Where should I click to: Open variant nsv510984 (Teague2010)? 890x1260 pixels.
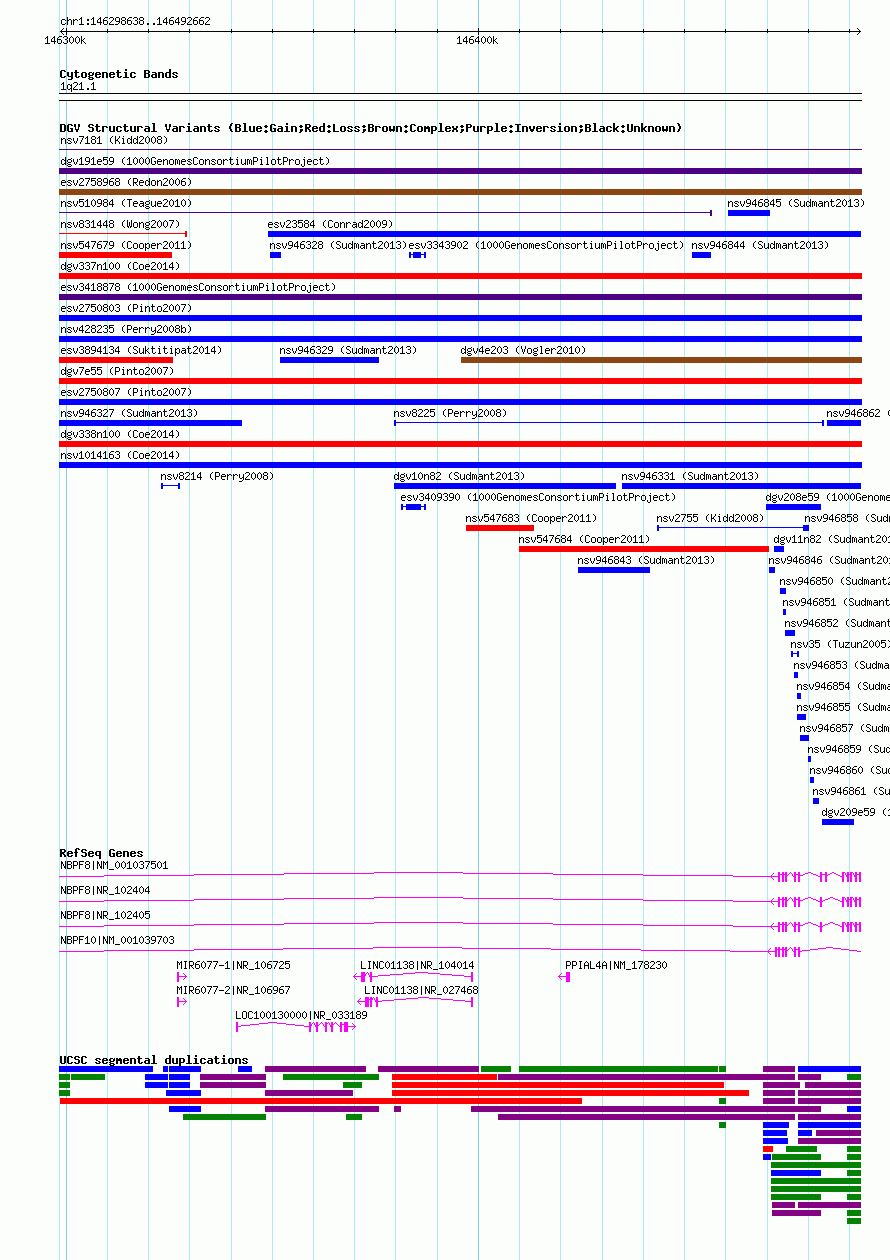pos(125,204)
